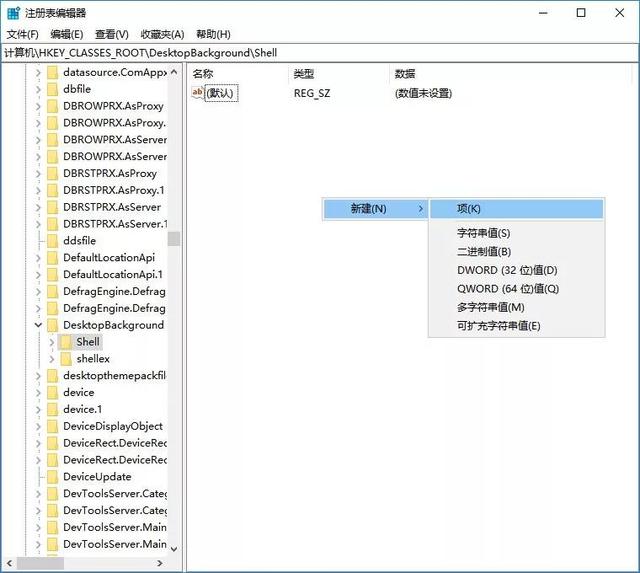Click the dbfile folder icon

pyautogui.click(x=53, y=89)
